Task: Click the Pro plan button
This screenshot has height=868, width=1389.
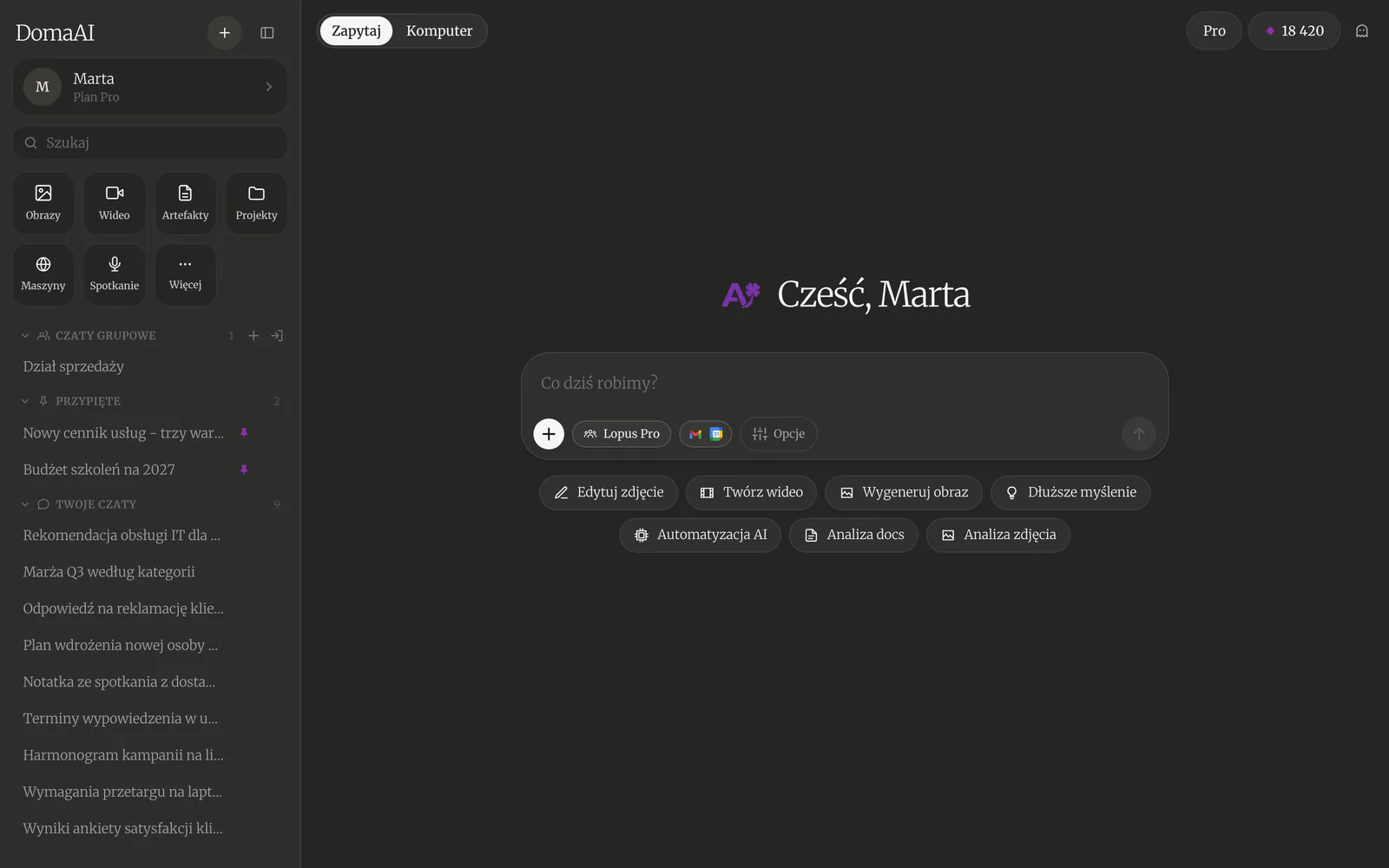Action: click(x=1215, y=31)
